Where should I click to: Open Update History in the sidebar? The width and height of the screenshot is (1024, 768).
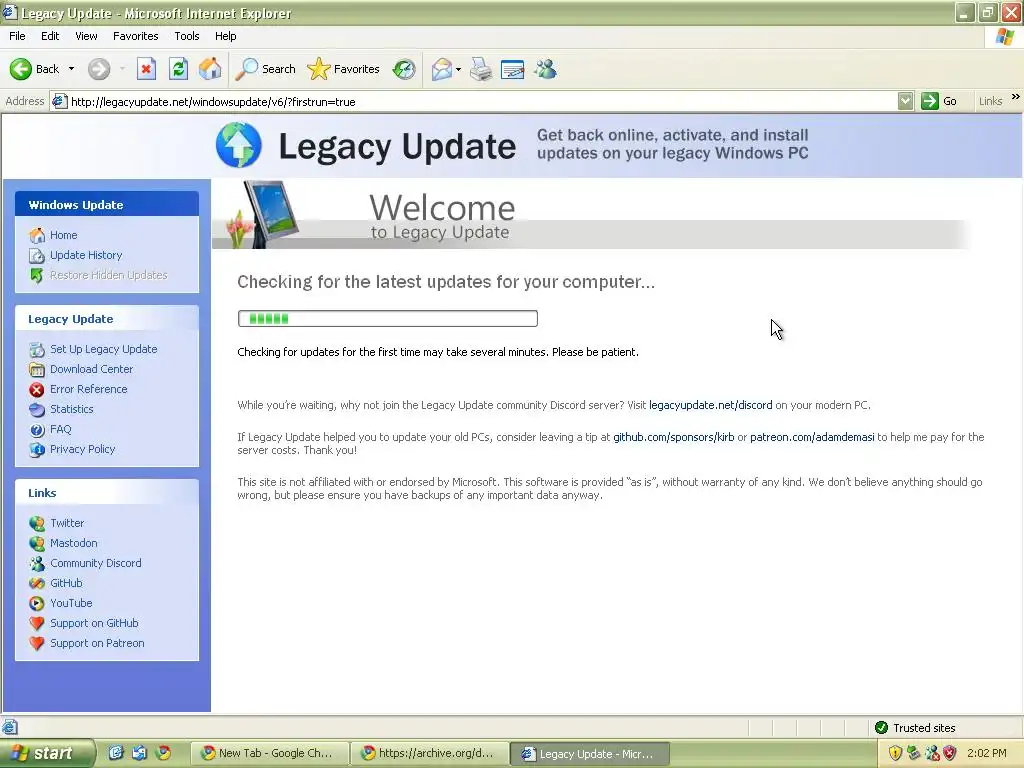click(86, 255)
